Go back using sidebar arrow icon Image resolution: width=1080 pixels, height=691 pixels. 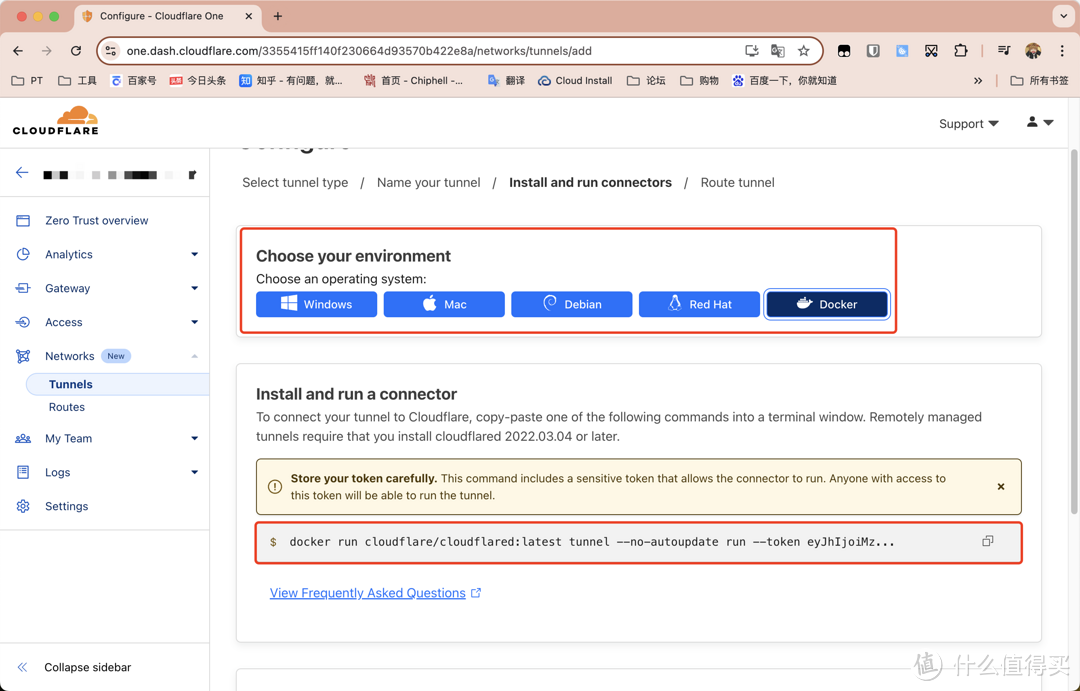(x=22, y=173)
